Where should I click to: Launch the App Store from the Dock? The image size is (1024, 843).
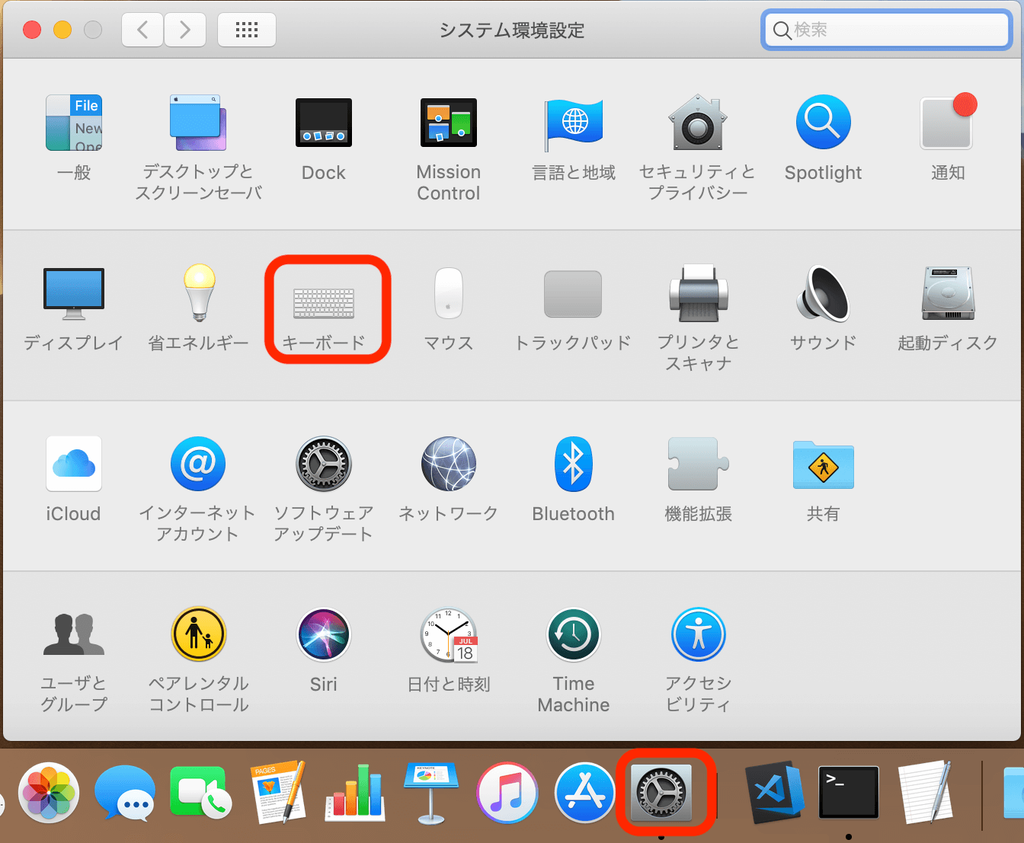click(585, 792)
